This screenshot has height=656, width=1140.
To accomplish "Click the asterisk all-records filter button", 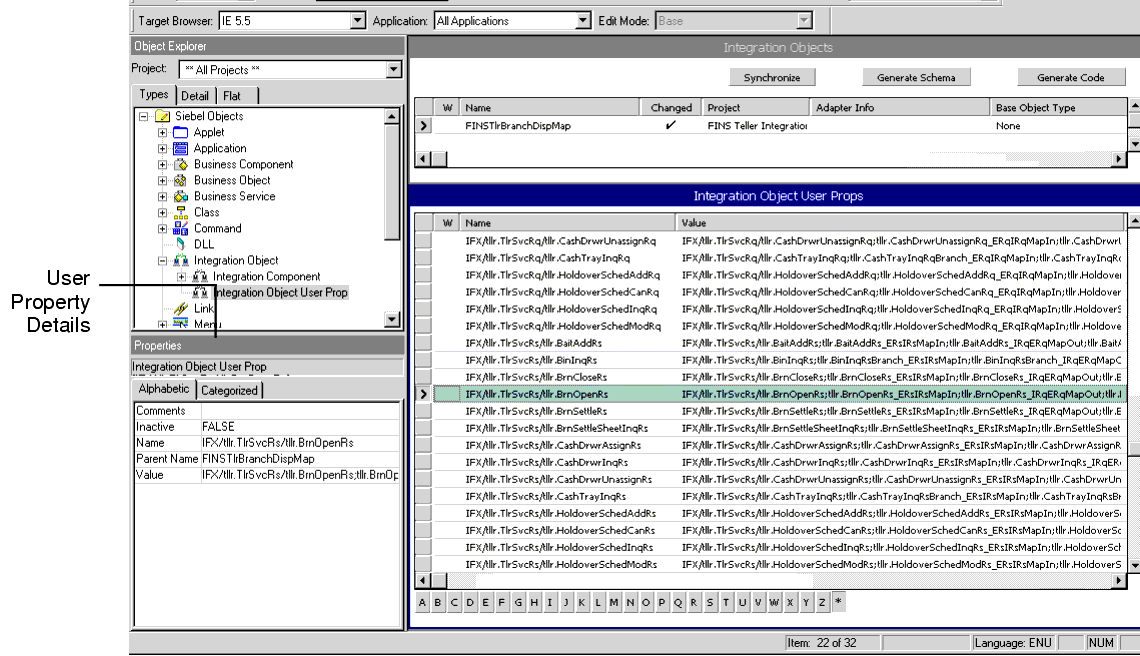I will point(838,602).
